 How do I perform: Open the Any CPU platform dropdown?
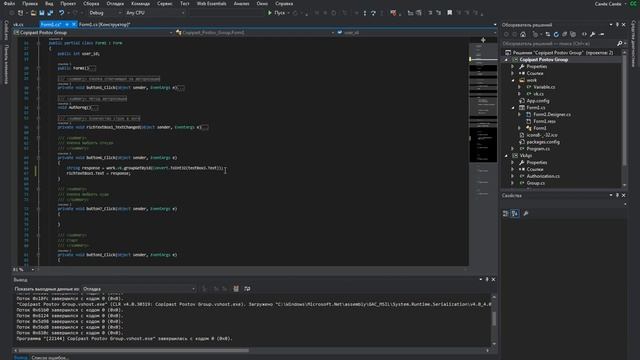point(155,13)
